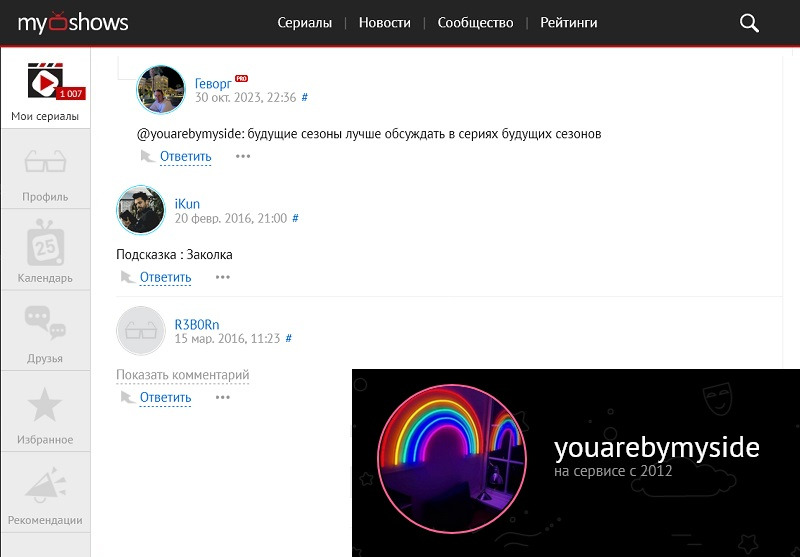Click the # permalink of Геворг's comment
The image size is (800, 557).
click(305, 97)
